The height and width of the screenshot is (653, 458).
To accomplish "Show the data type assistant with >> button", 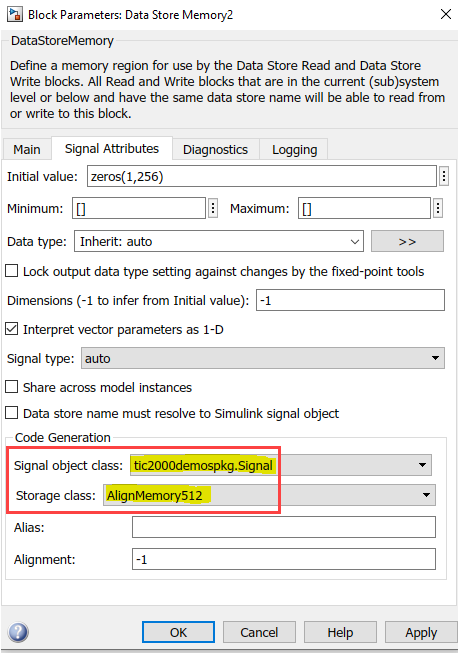I will 407,241.
